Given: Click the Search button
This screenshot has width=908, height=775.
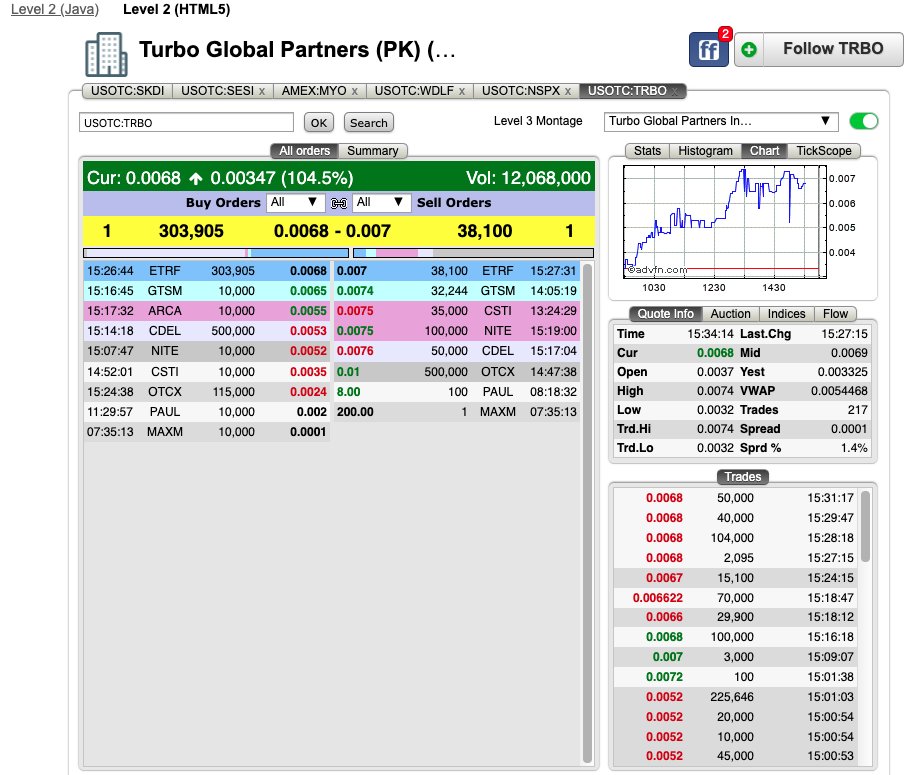Looking at the screenshot, I should (x=369, y=123).
